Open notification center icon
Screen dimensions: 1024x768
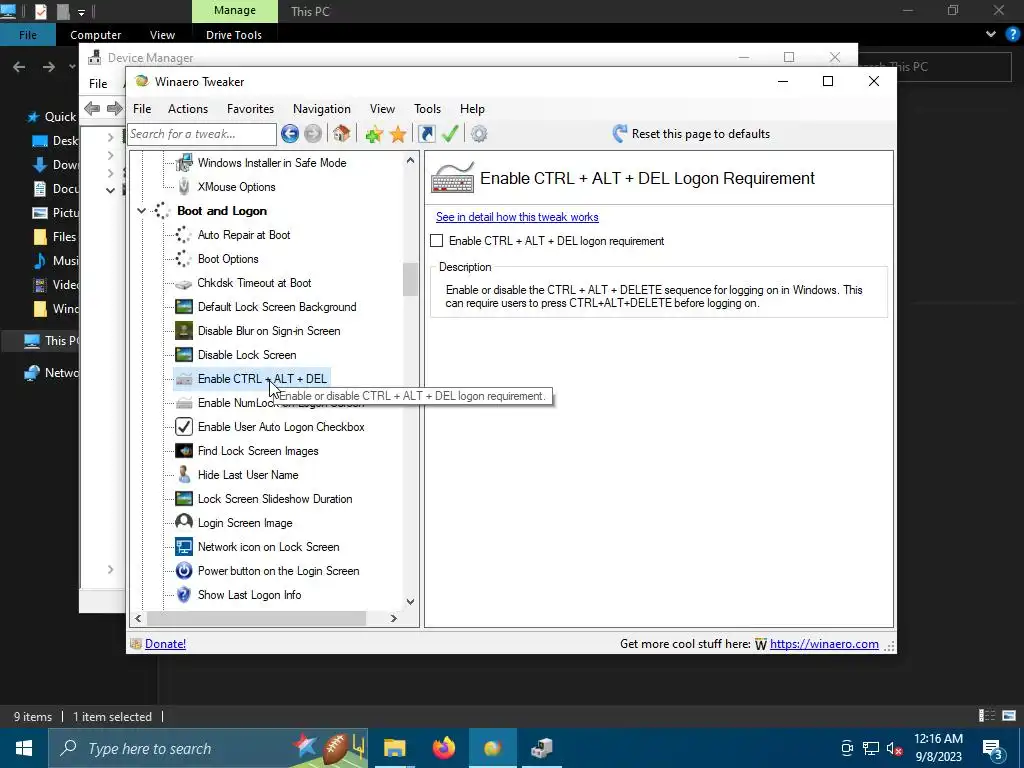993,748
